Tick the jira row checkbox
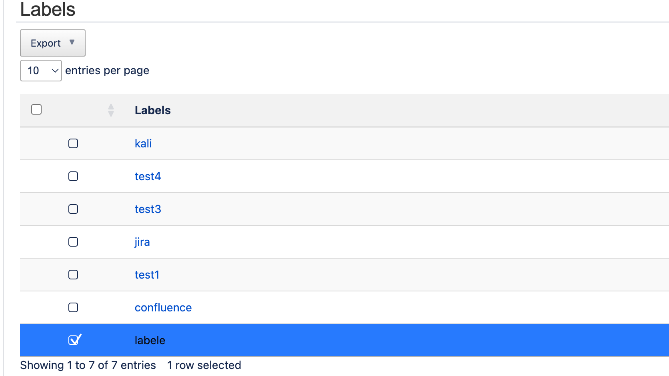 coord(73,242)
